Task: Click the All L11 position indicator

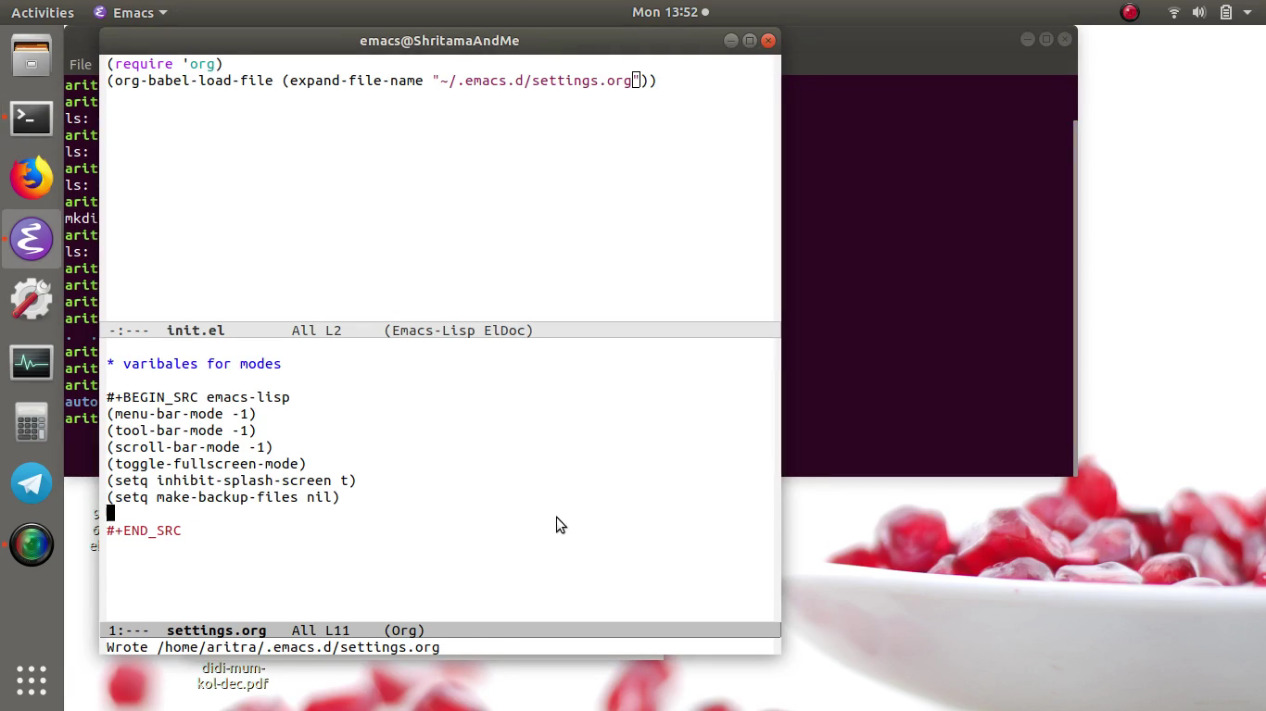Action: pyautogui.click(x=320, y=630)
